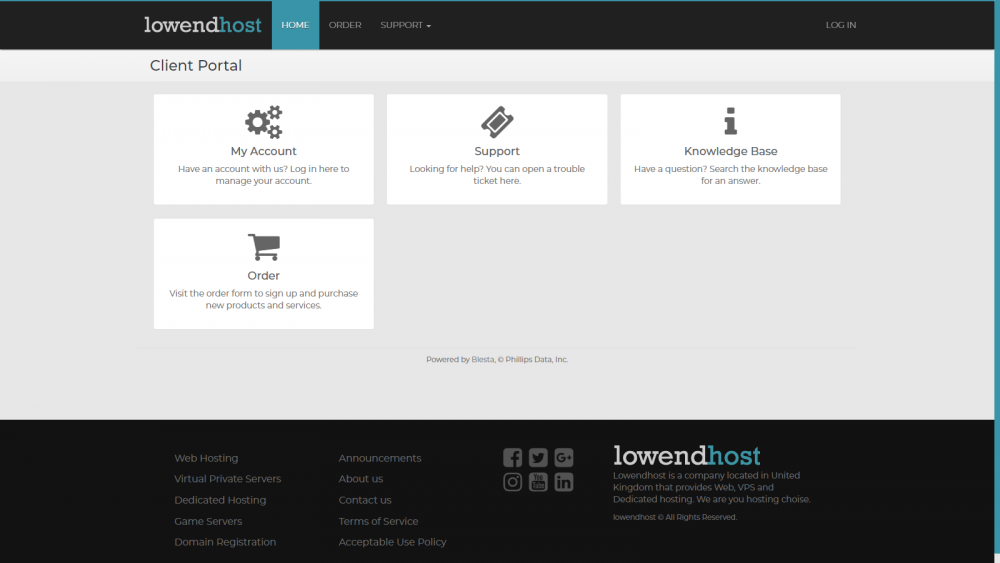Screen dimensions: 1000x563
Task: Click the Blesta link in powered-by text
Action: pos(483,360)
